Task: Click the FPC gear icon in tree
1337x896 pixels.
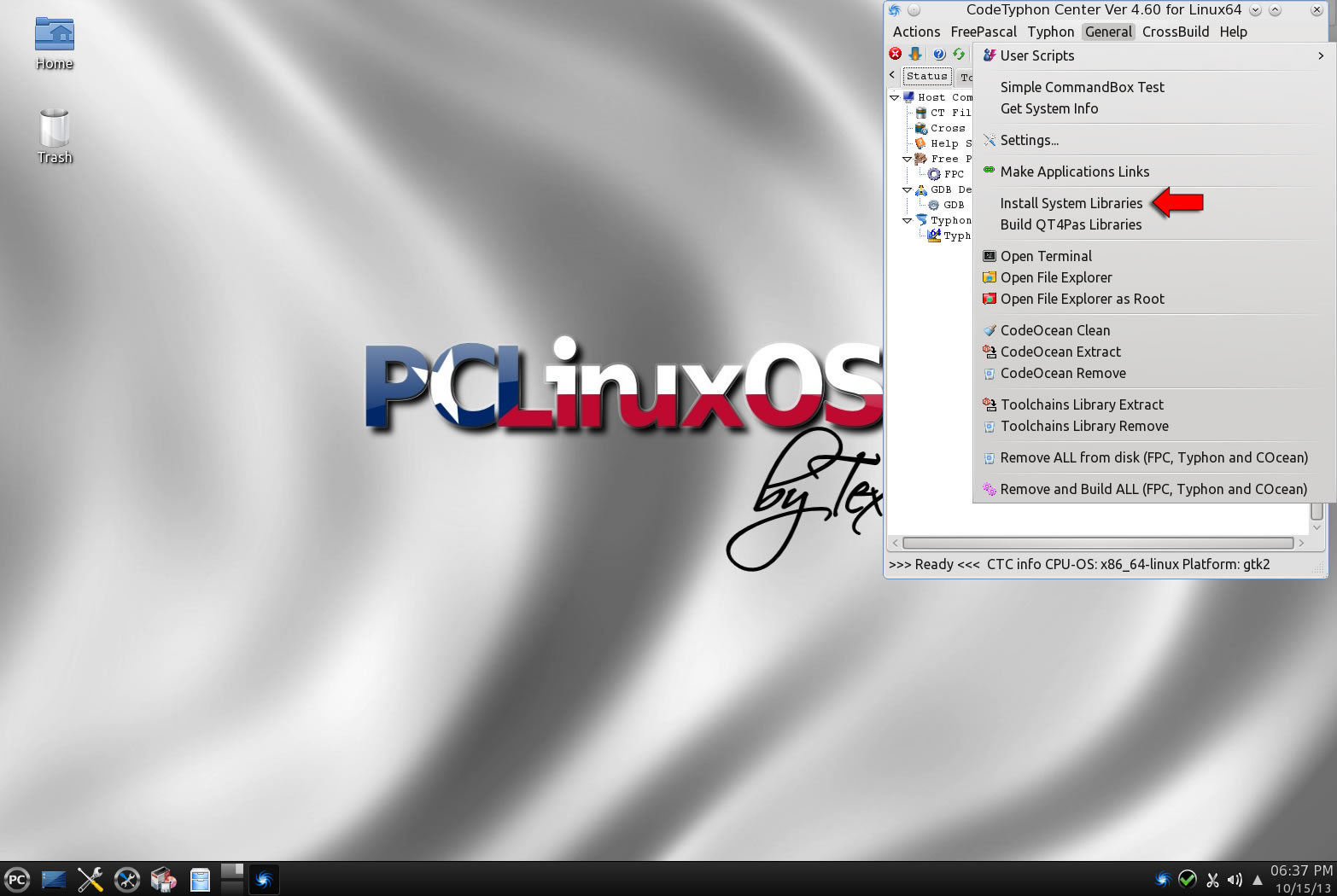Action: [934, 174]
